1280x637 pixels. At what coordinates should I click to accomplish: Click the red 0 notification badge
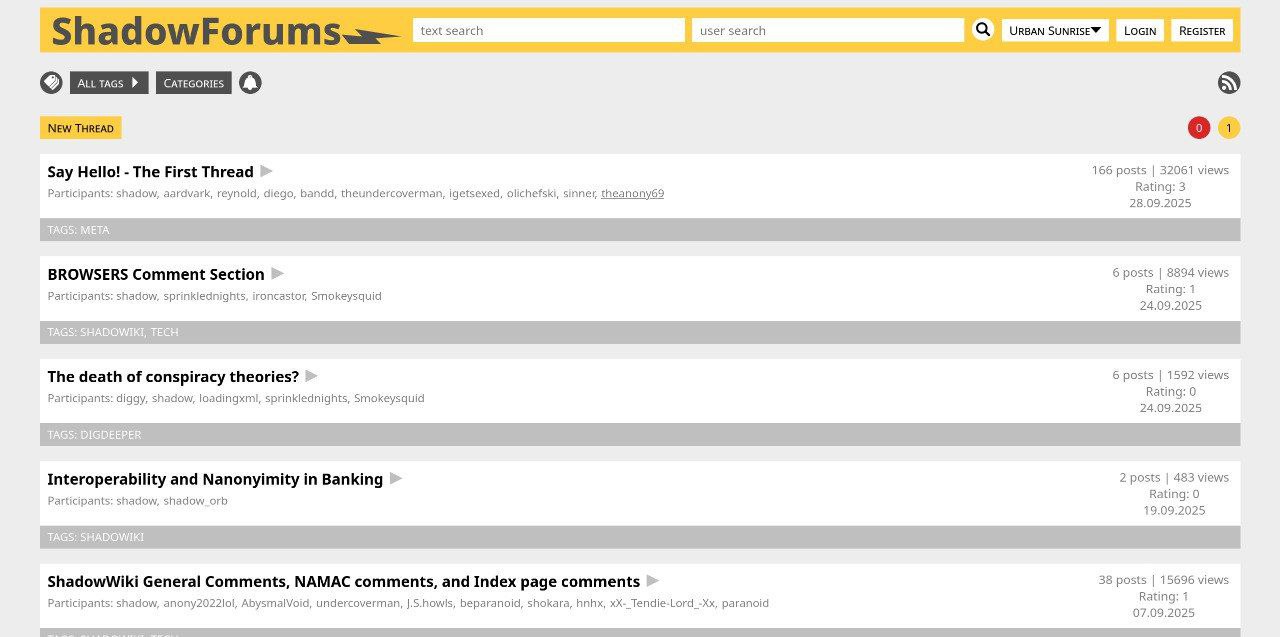click(1198, 127)
